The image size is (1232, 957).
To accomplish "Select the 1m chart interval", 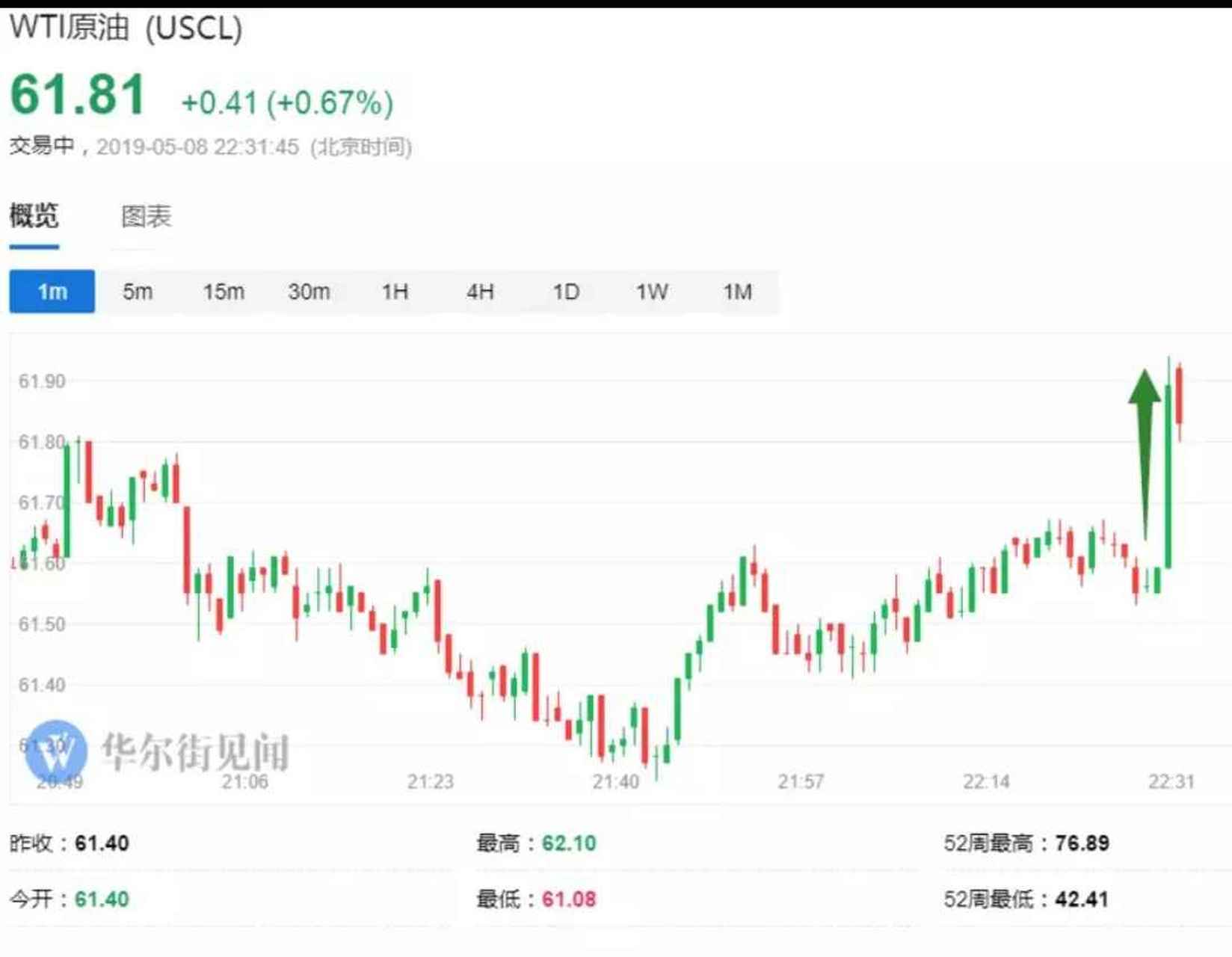I will click(x=52, y=292).
